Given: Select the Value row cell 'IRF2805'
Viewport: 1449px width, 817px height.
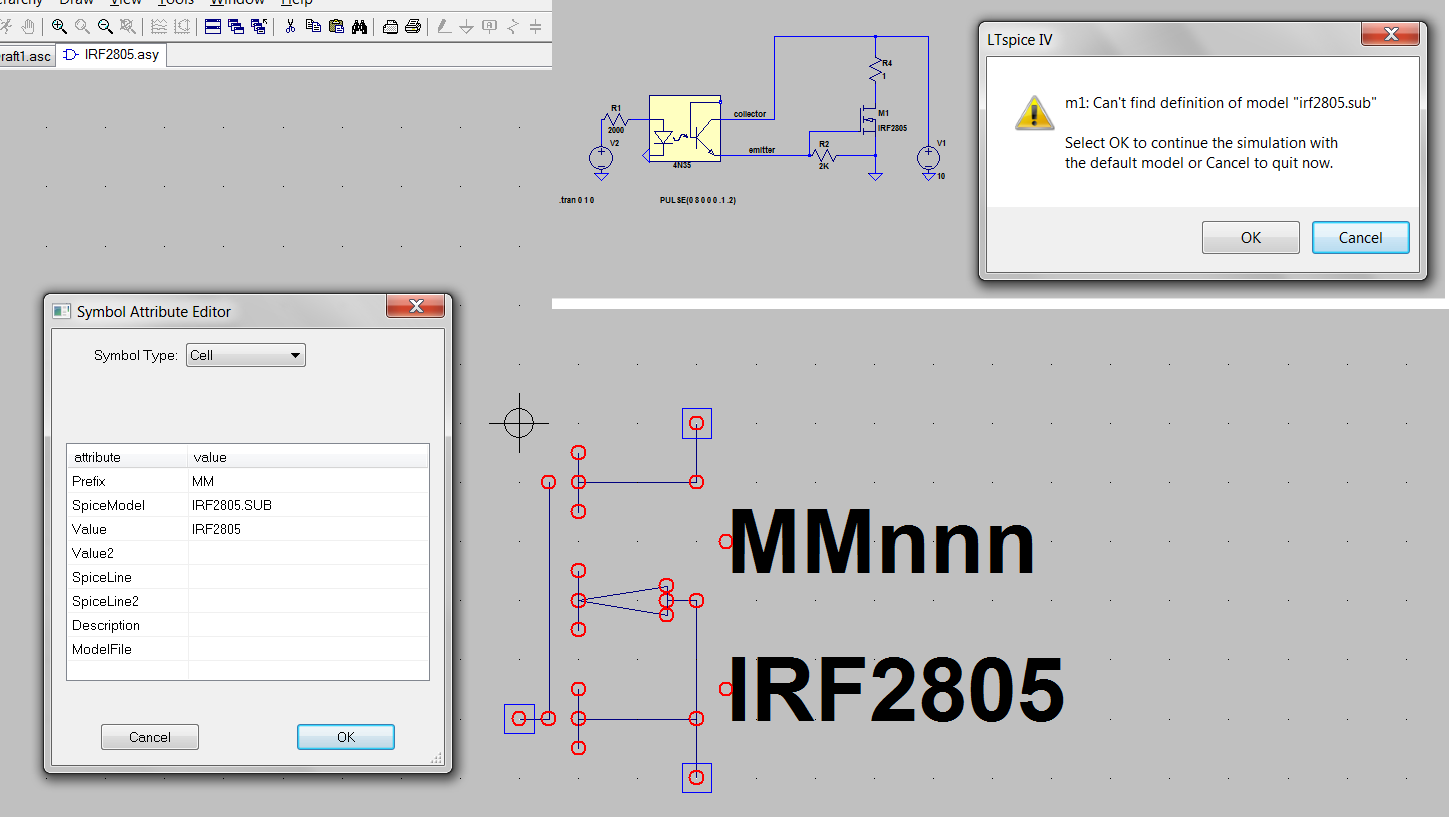Looking at the screenshot, I should pyautogui.click(x=309, y=529).
